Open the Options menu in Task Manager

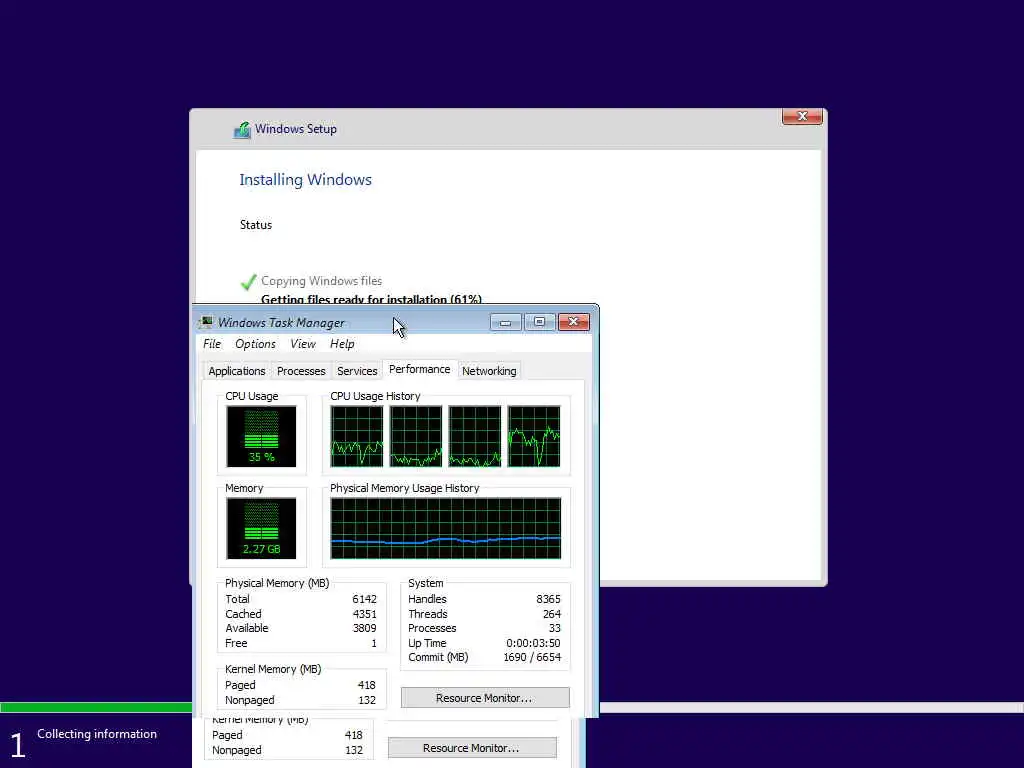[255, 344]
